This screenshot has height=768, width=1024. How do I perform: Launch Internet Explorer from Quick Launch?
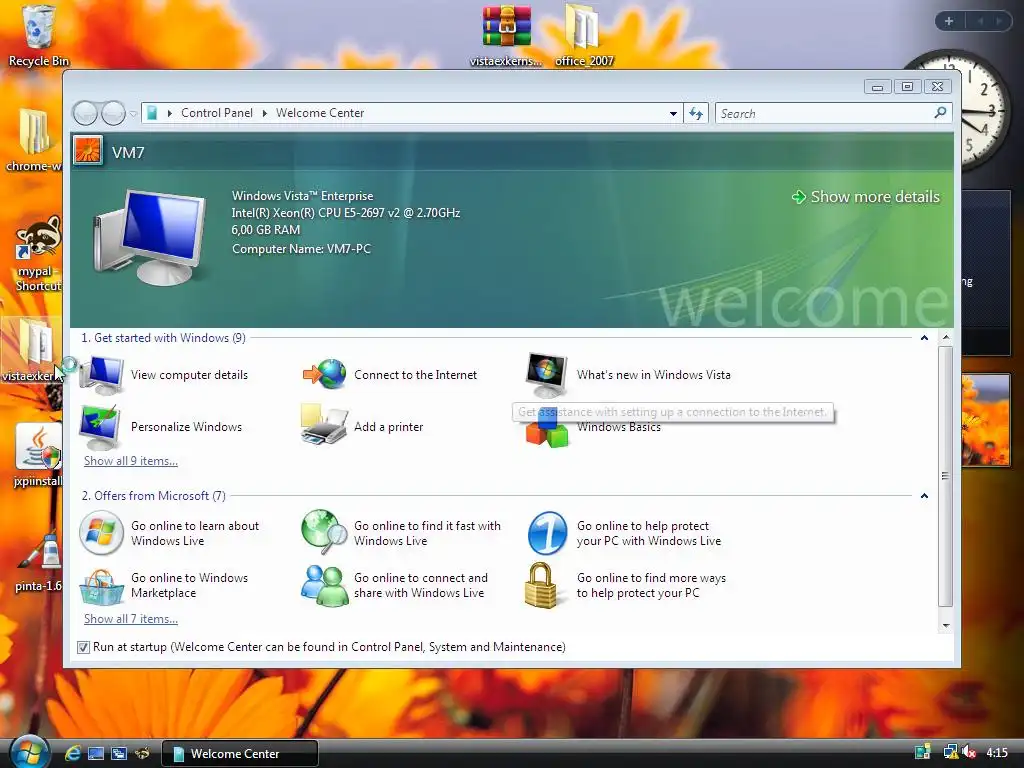[72, 753]
